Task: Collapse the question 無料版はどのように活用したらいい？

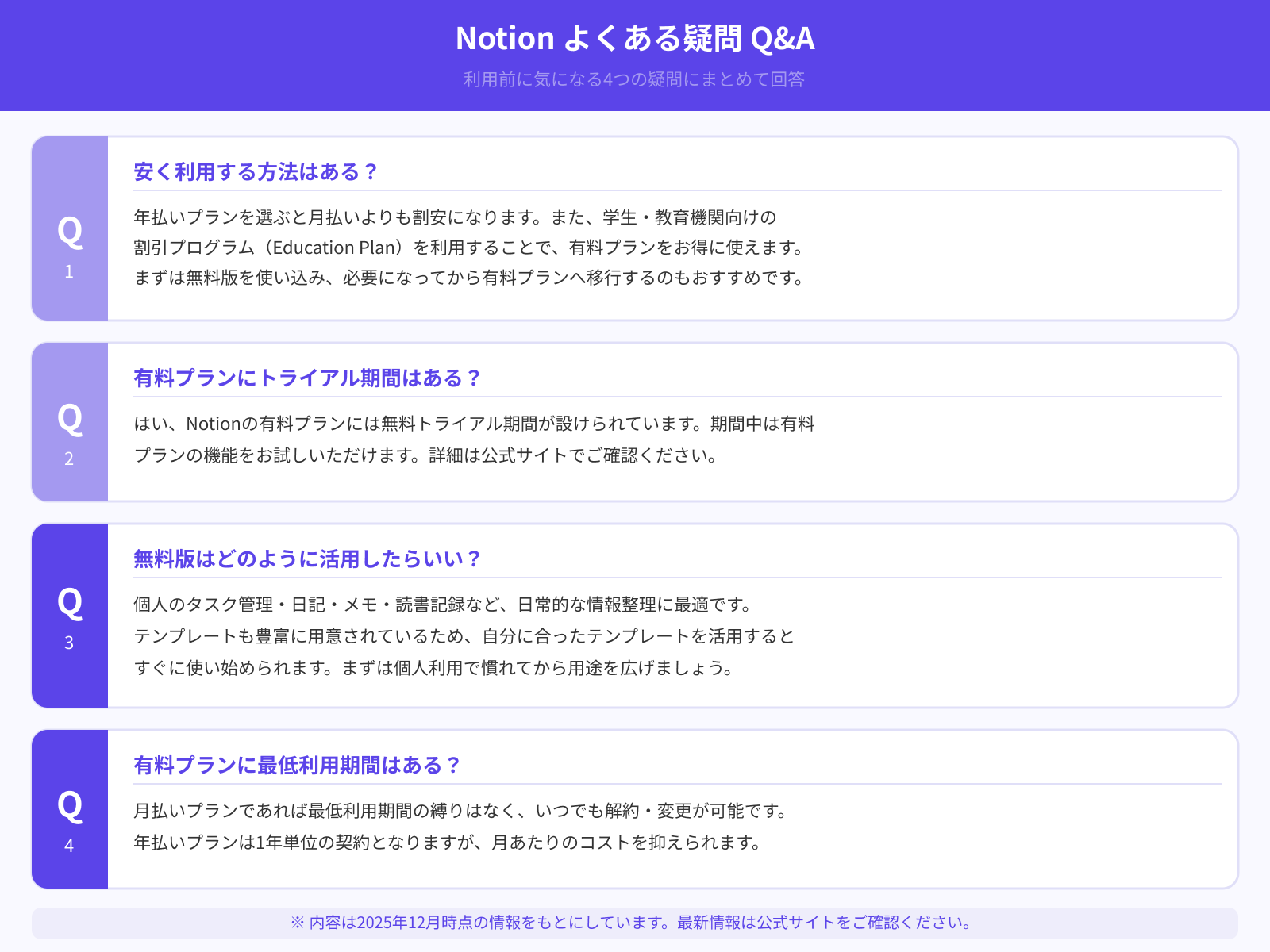Action: click(x=307, y=558)
